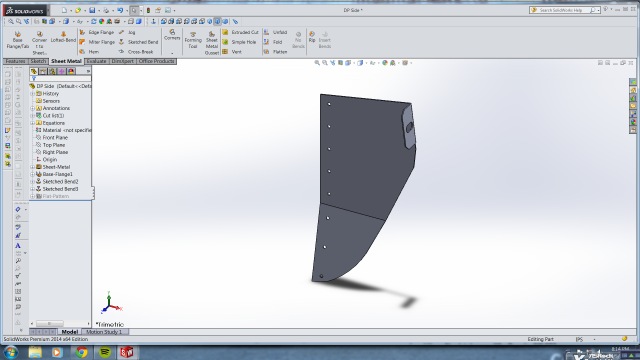640x360 pixels.
Task: Select the Sensors tree item
Action: click(x=47, y=101)
